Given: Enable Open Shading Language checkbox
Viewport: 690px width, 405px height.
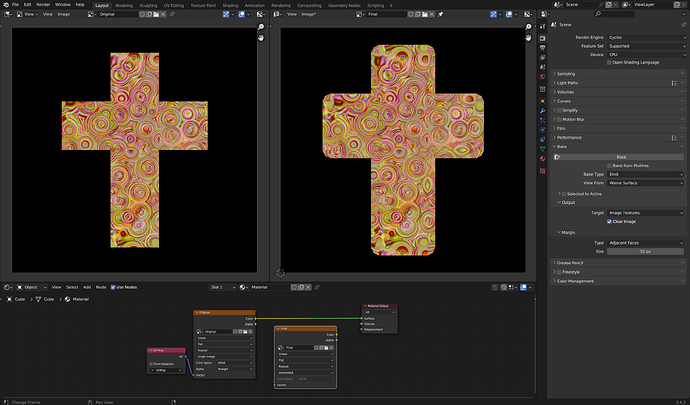Looking at the screenshot, I should pos(609,63).
